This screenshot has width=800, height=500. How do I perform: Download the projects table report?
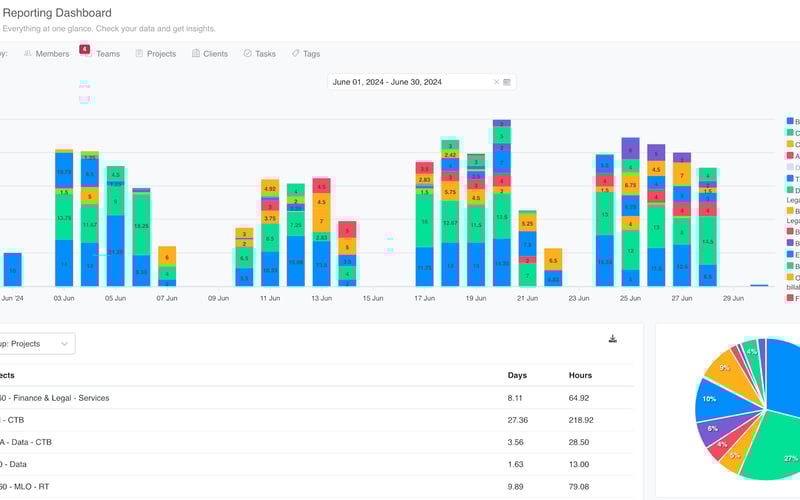[x=613, y=339]
